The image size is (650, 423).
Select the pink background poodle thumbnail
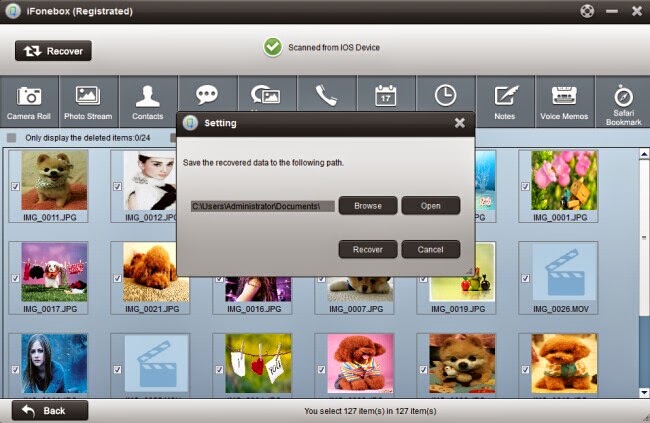[x=360, y=364]
